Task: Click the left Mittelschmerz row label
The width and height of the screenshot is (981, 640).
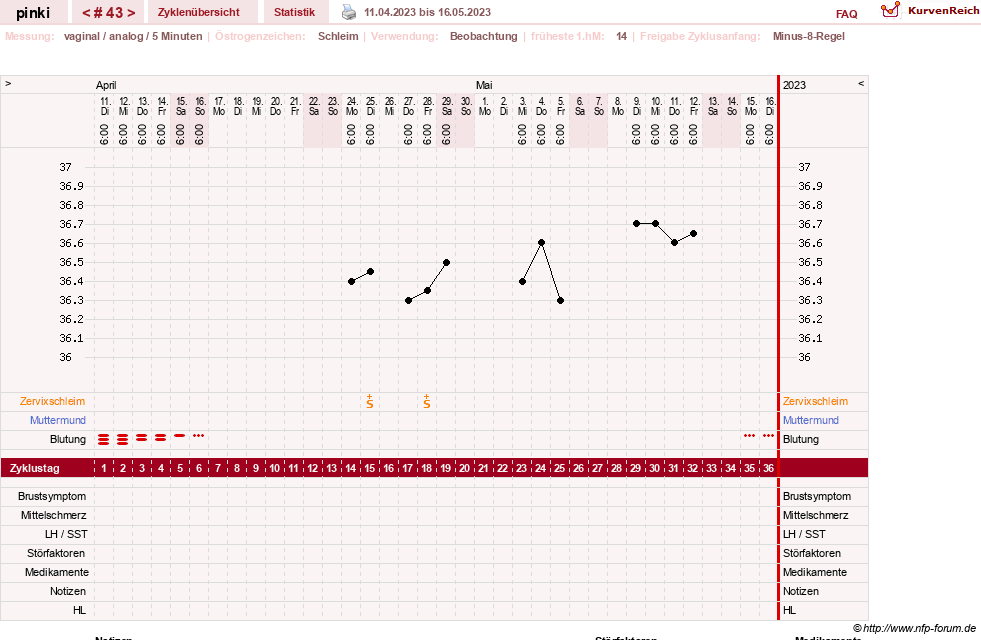Action: 53,516
